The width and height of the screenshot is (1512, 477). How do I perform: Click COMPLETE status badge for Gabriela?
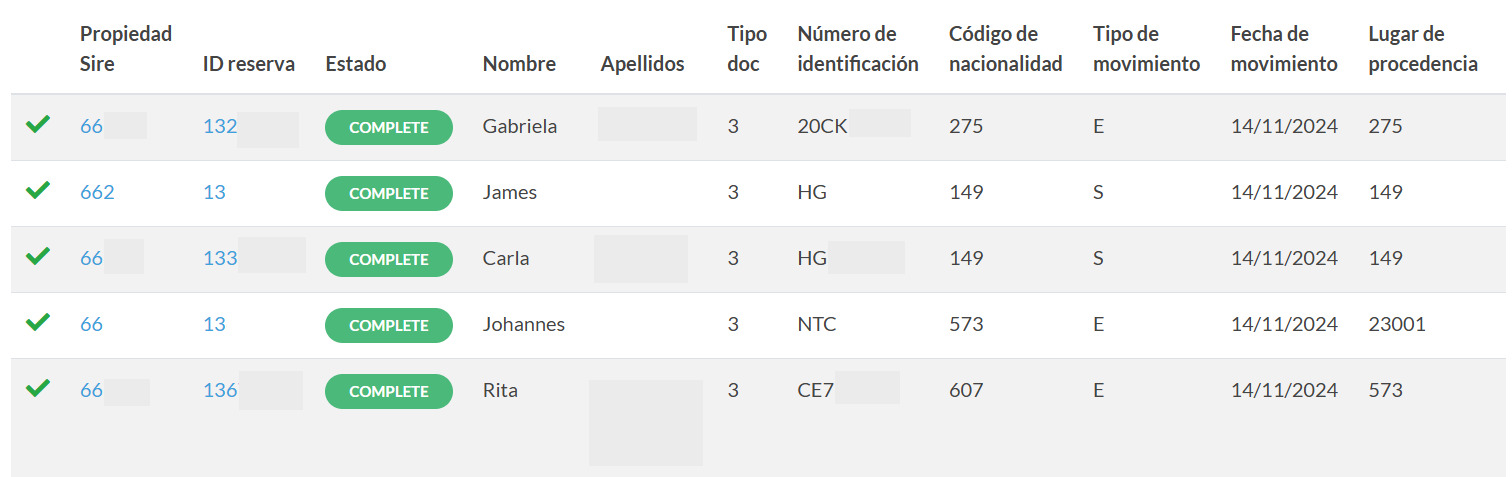(x=389, y=127)
